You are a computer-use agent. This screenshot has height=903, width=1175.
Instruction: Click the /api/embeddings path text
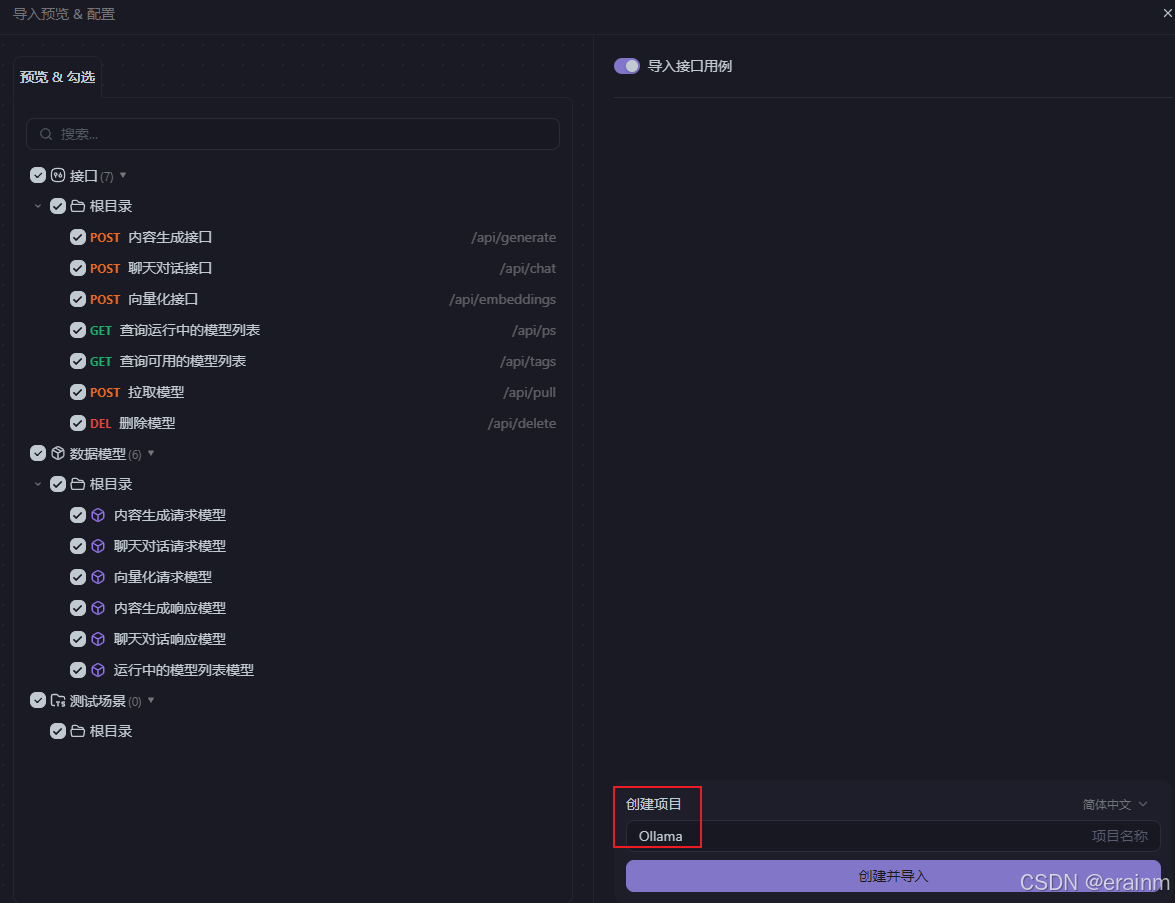click(502, 299)
